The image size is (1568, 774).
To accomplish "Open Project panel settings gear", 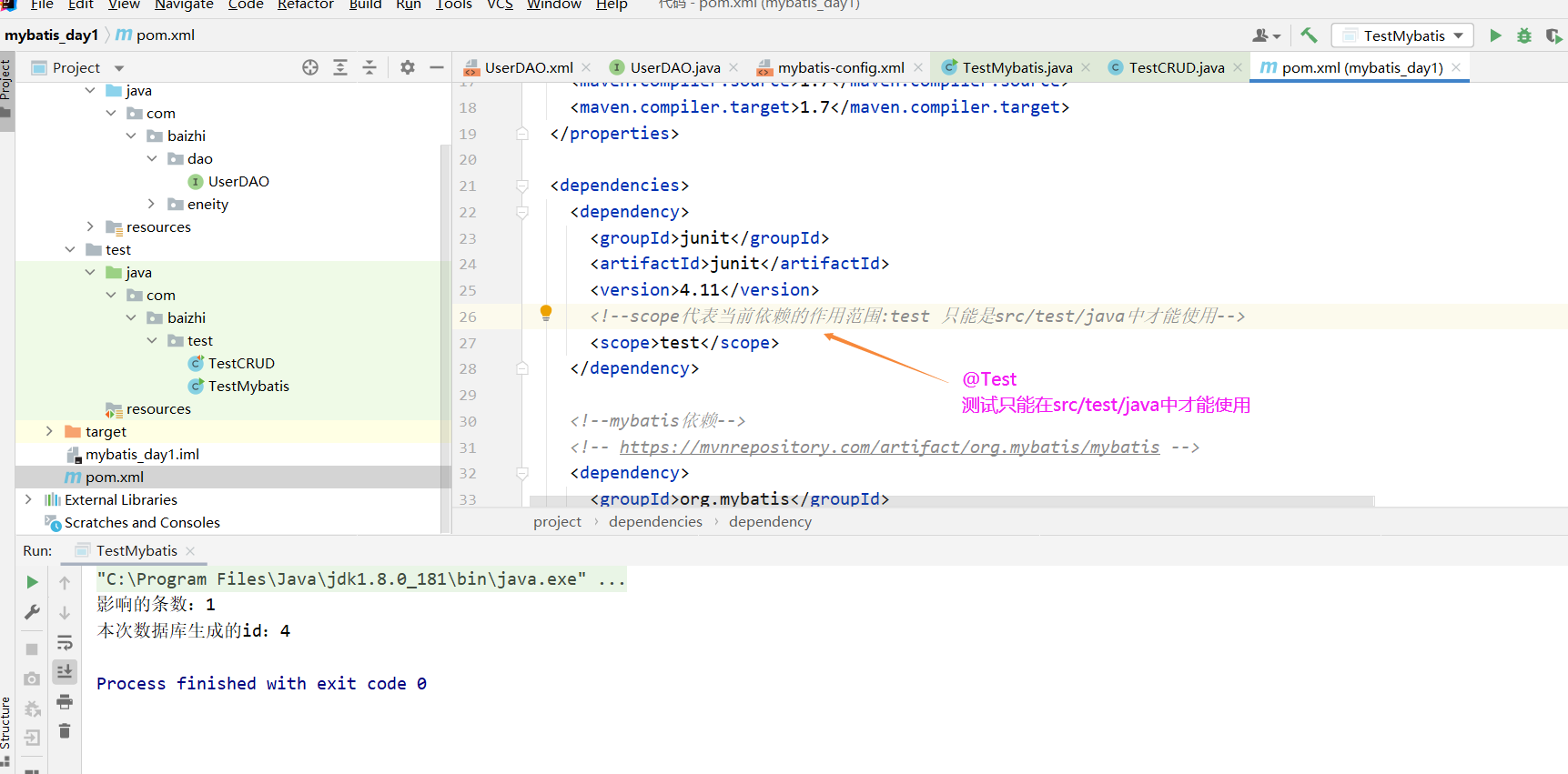I will pyautogui.click(x=408, y=67).
